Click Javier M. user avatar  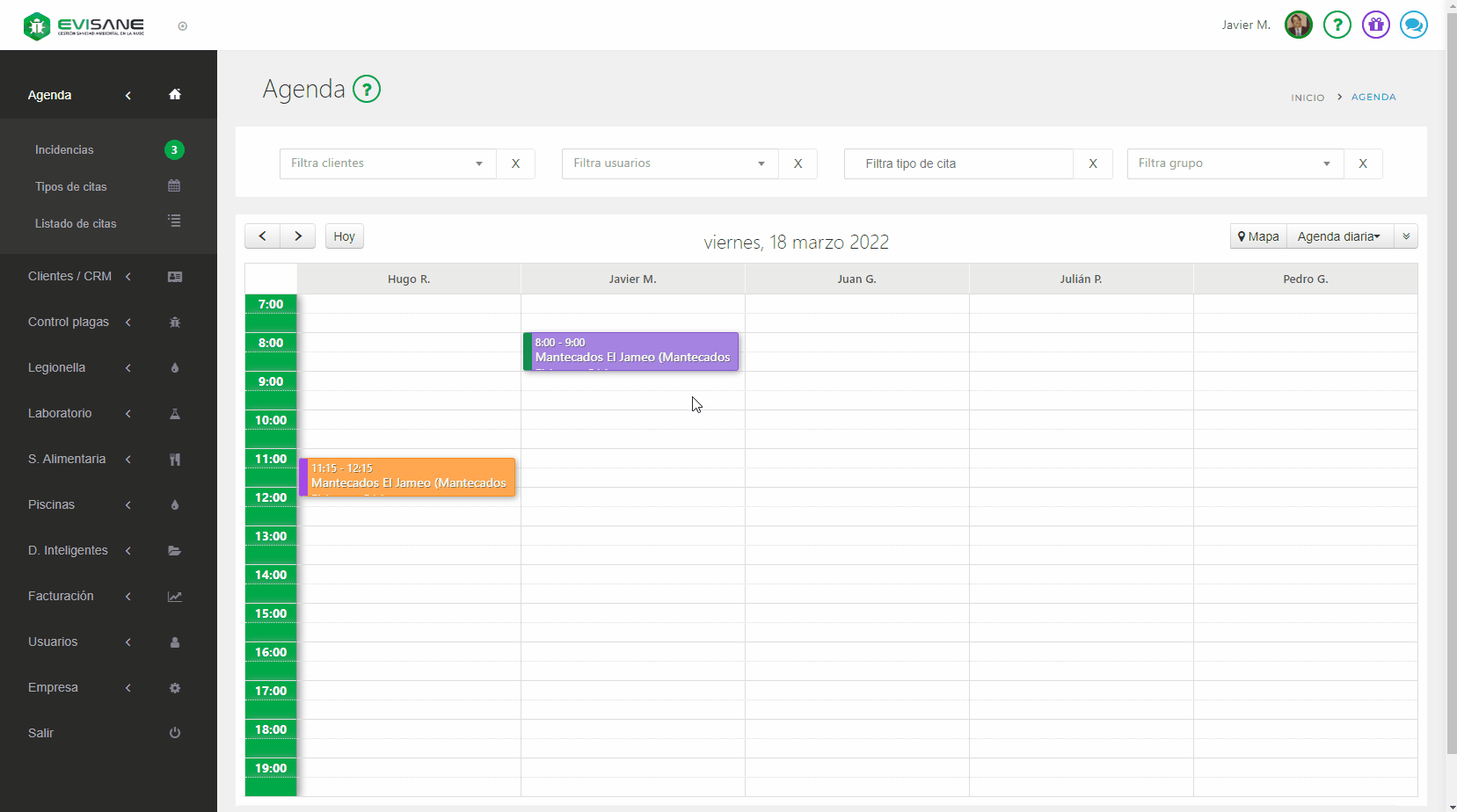coord(1298,25)
